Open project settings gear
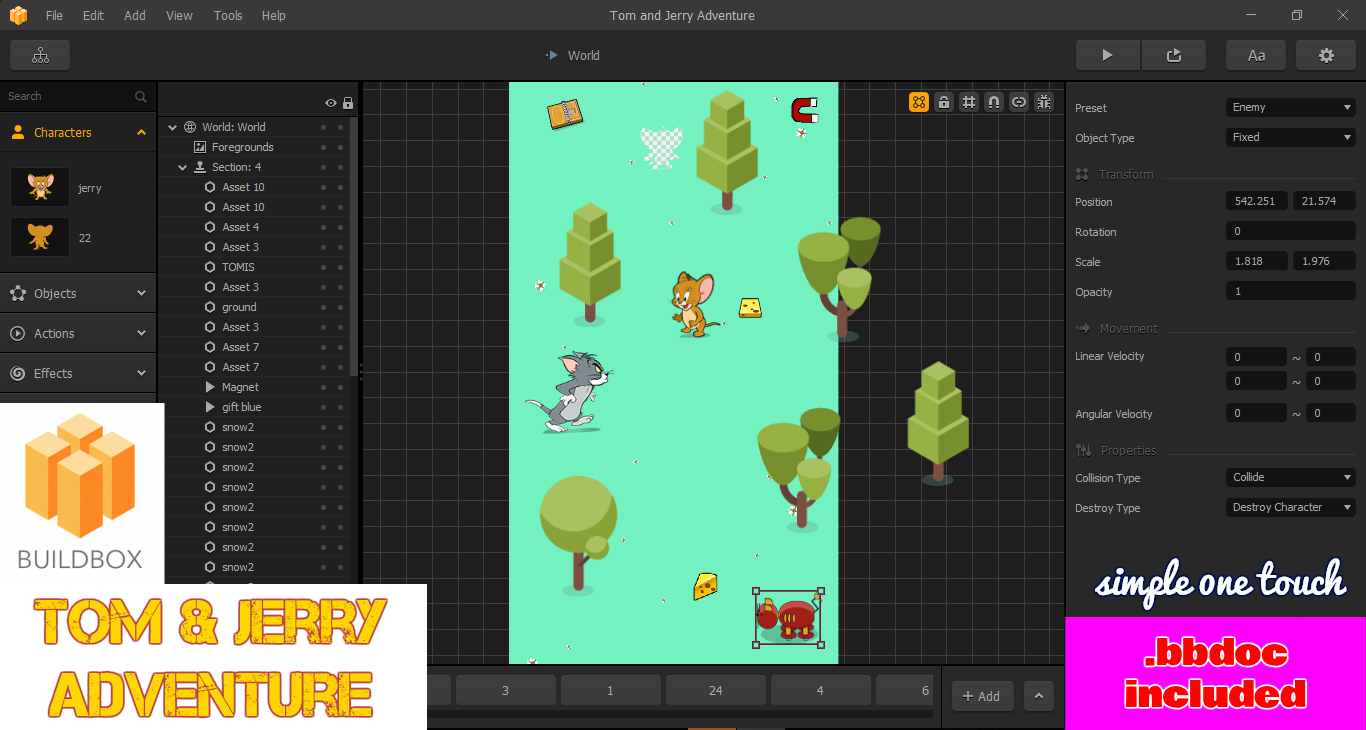This screenshot has height=730, width=1366. (1326, 56)
